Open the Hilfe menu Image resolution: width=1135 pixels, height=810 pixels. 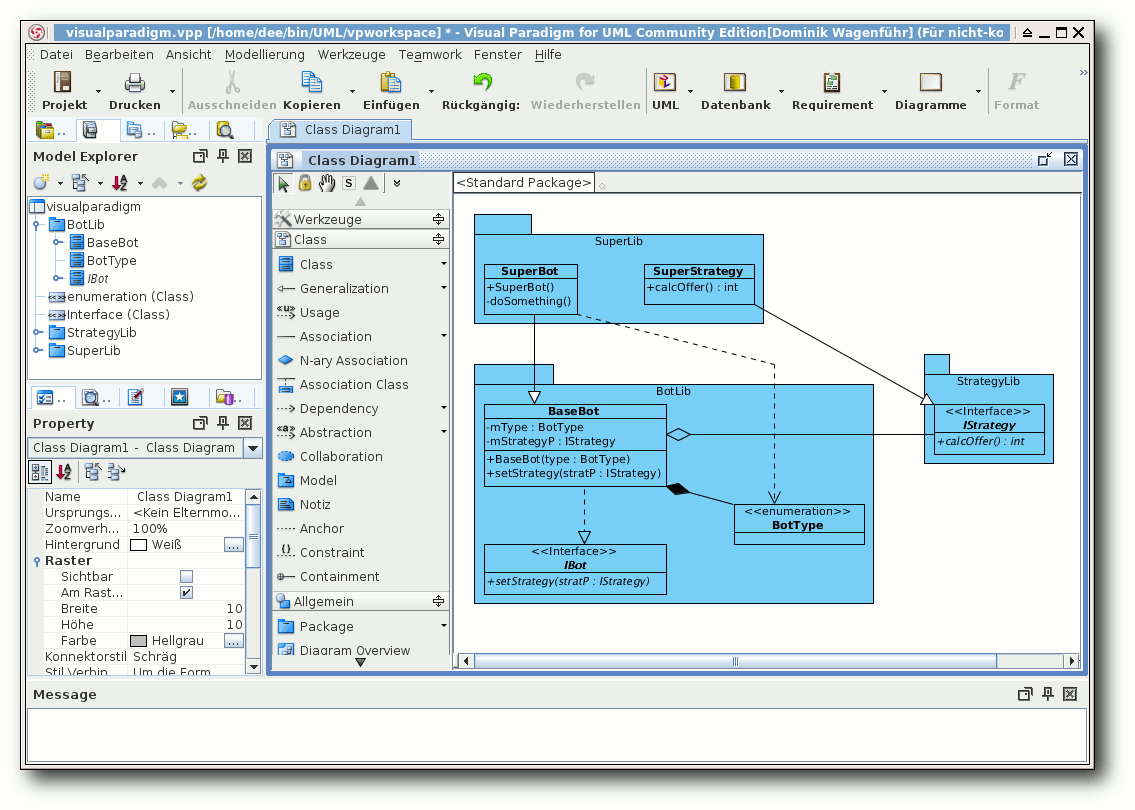click(x=548, y=55)
